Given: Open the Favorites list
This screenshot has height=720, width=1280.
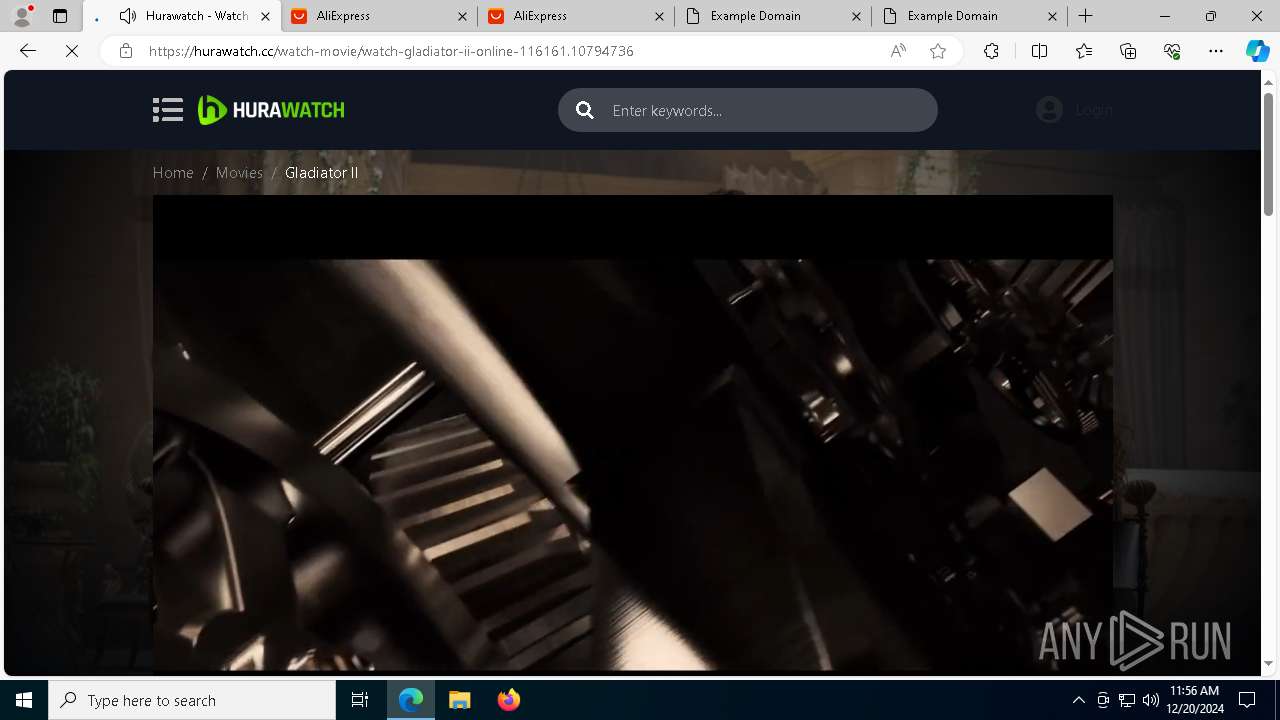Looking at the screenshot, I should tap(1084, 51).
